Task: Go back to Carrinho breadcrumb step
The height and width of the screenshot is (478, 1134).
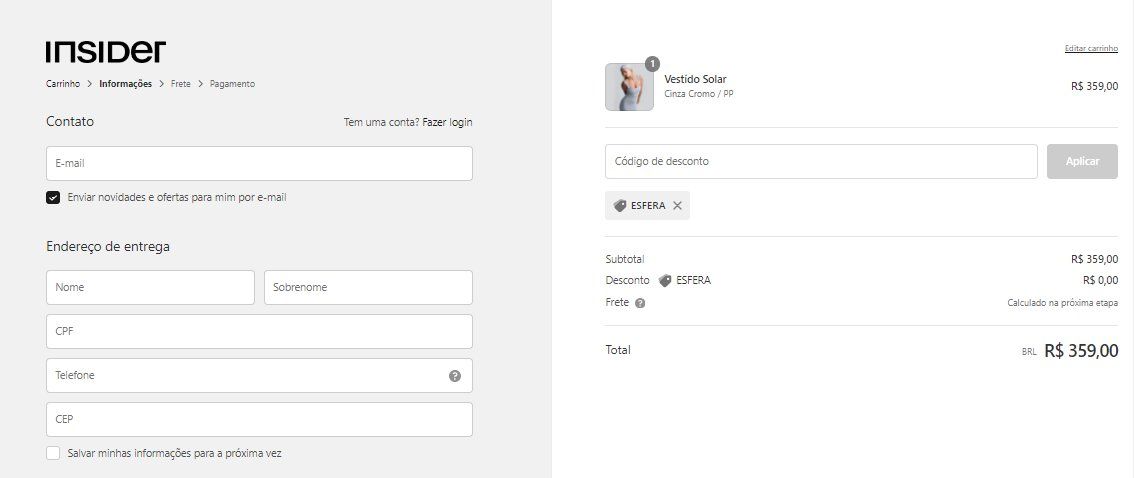Action: 63,84
